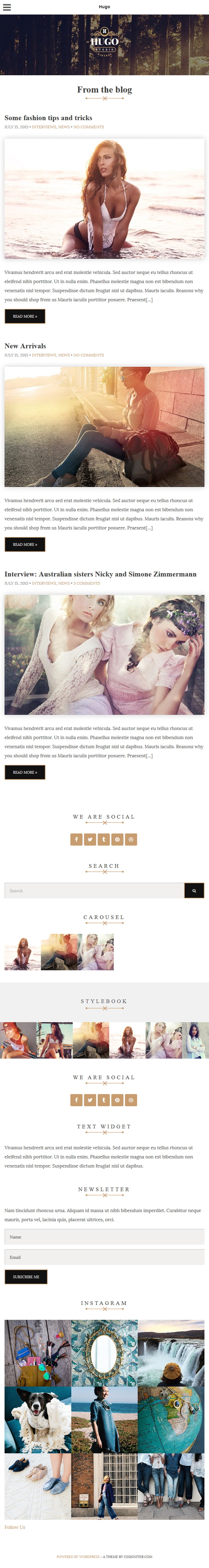
Task: Click the newsletter Email field
Action: pos(104,1257)
